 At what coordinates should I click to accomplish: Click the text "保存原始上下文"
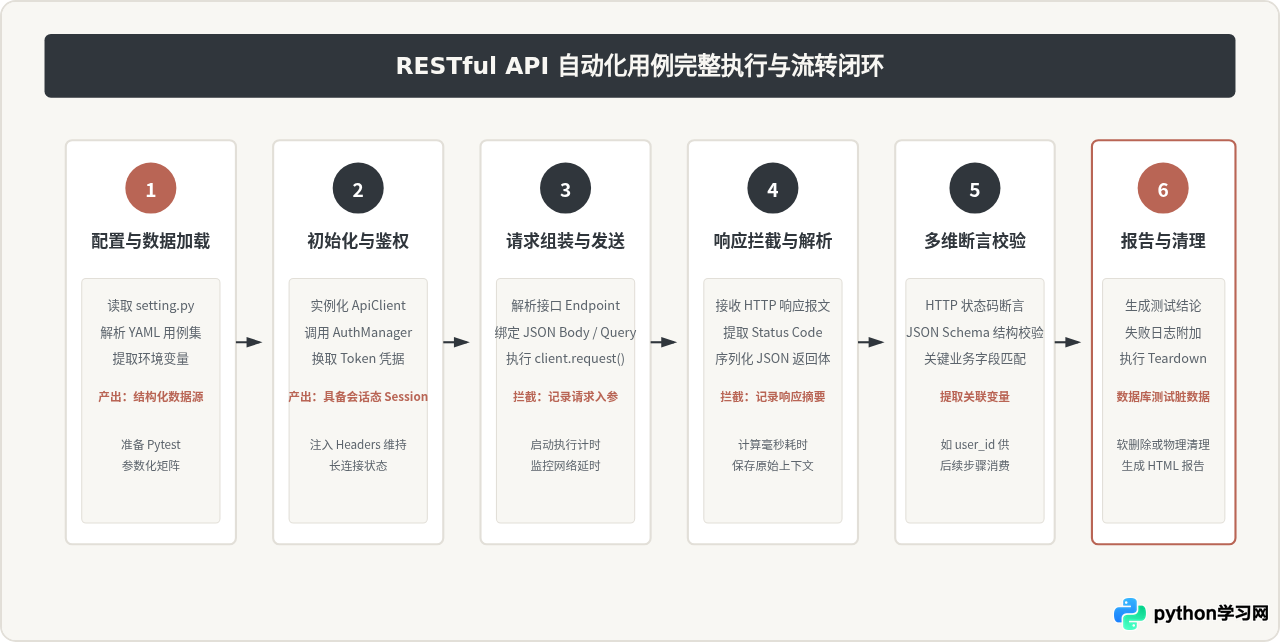773,466
